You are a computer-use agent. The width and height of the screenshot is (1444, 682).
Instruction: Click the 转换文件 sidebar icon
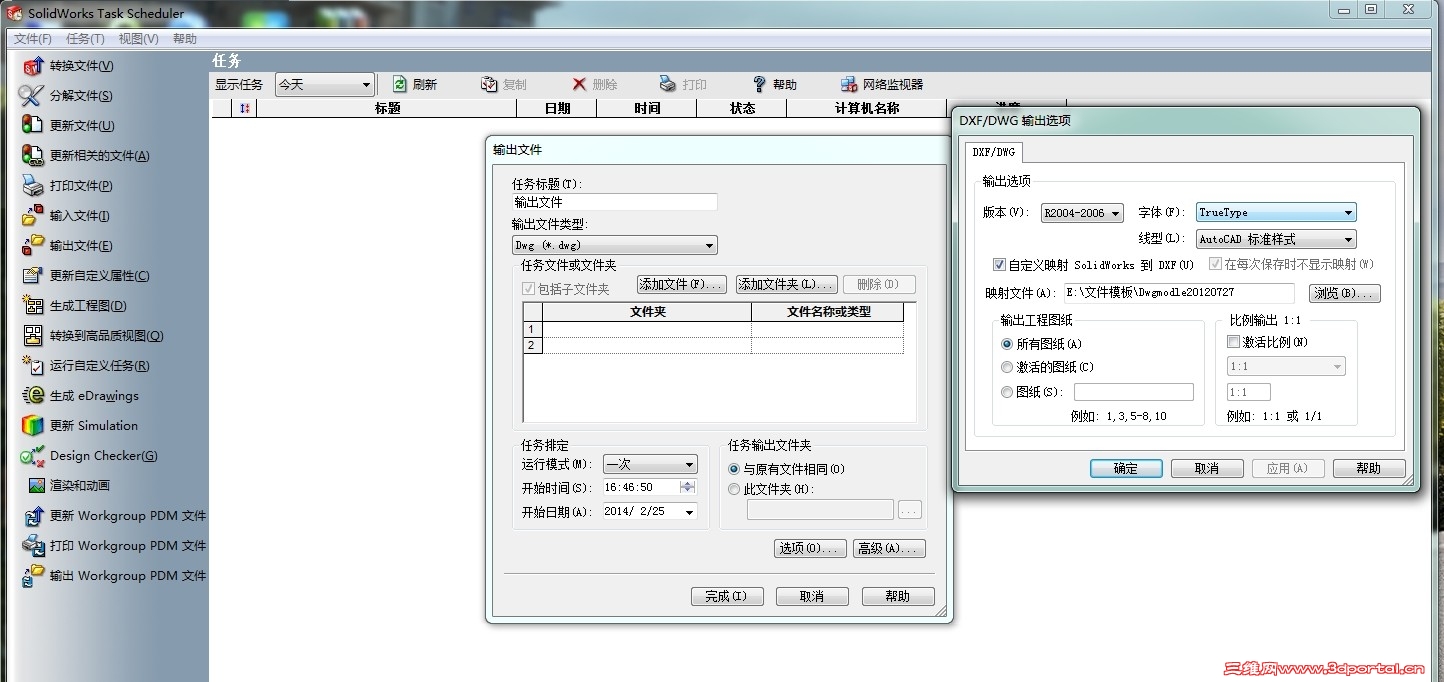point(33,66)
